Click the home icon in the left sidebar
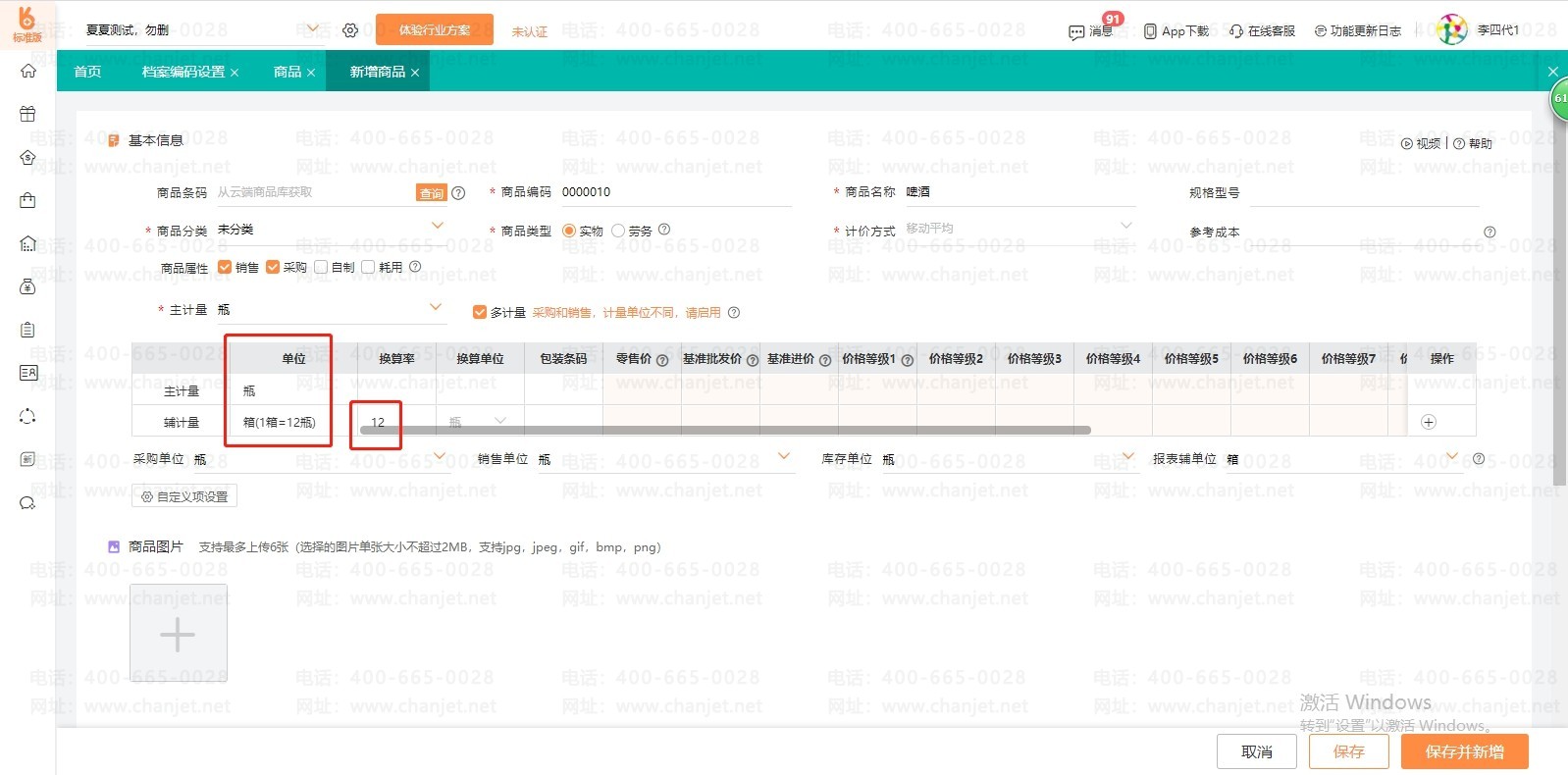 click(27, 71)
